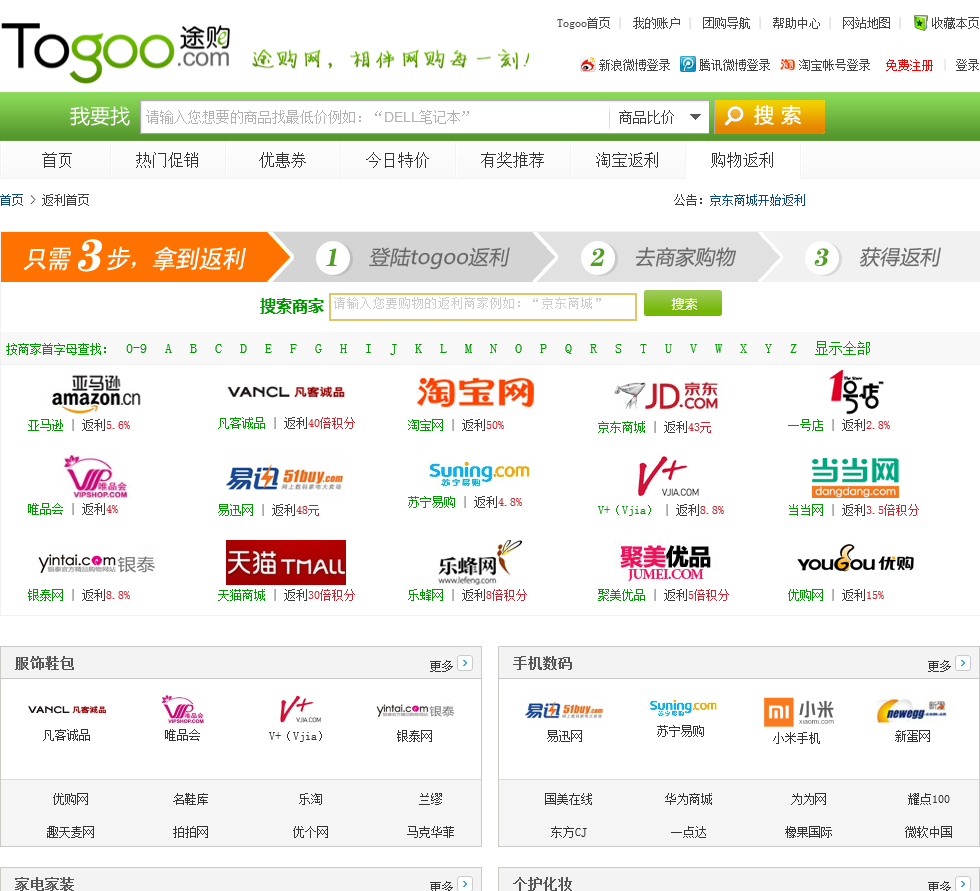Click the 团购导航 link
980x891 pixels.
(x=726, y=23)
